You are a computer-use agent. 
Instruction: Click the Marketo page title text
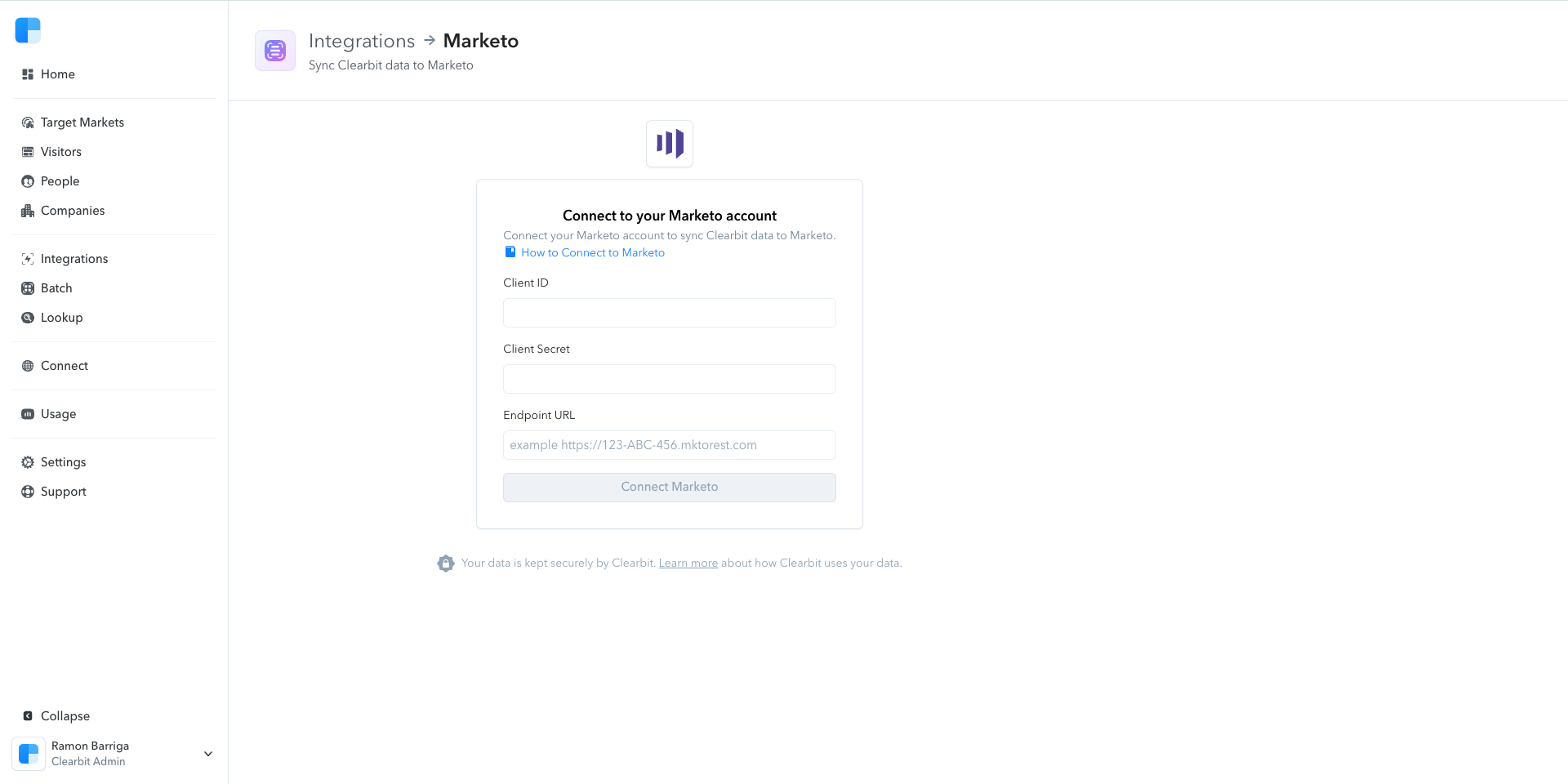[x=481, y=41]
